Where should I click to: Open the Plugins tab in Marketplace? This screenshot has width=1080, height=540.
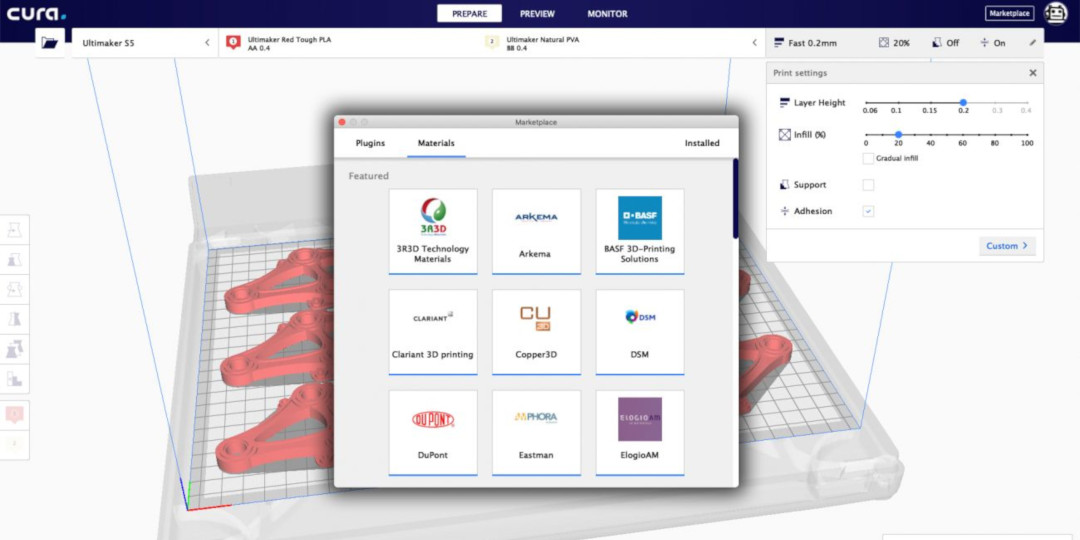(x=371, y=143)
